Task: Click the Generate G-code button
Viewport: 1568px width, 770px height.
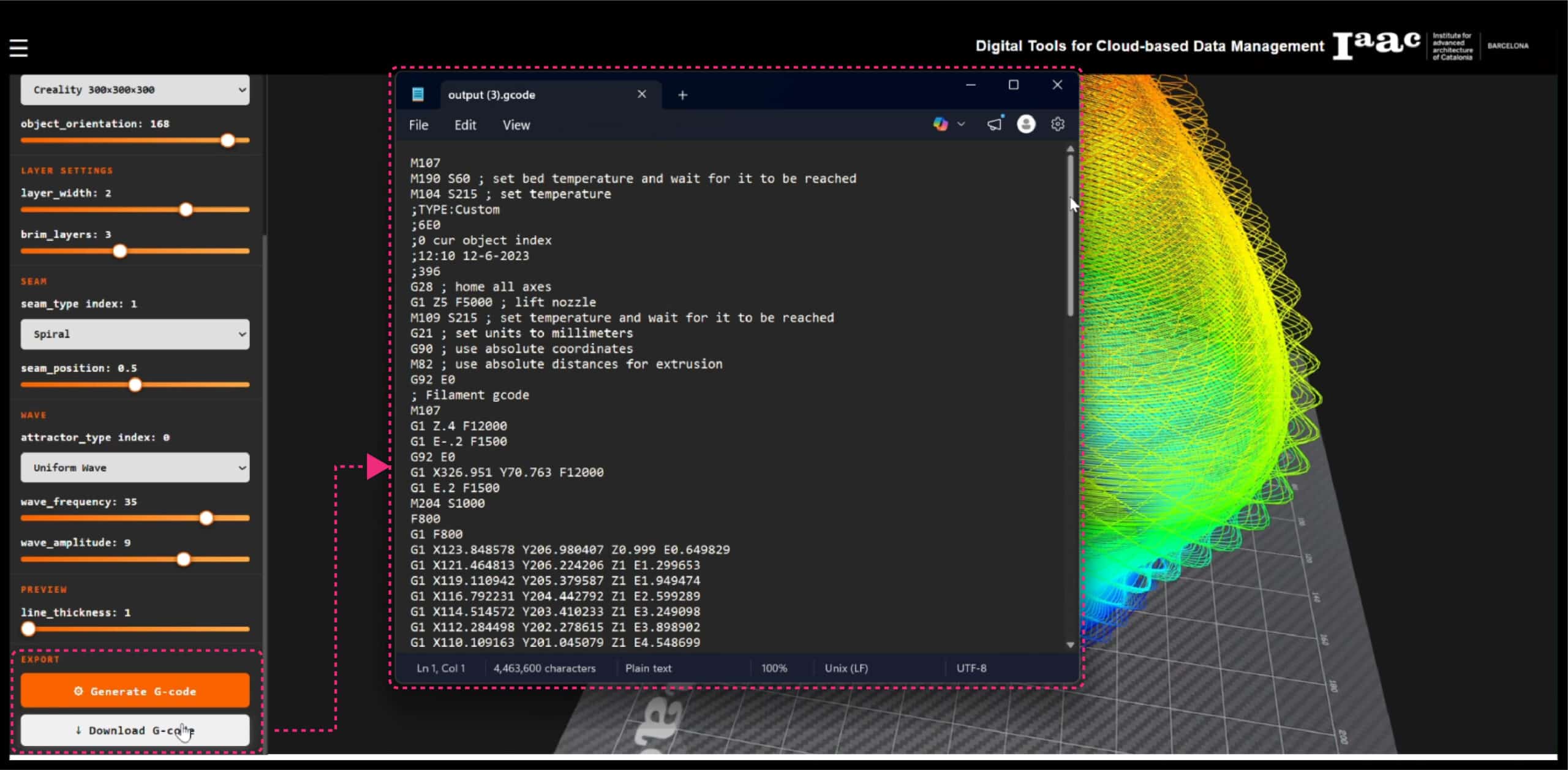Action: click(x=135, y=691)
